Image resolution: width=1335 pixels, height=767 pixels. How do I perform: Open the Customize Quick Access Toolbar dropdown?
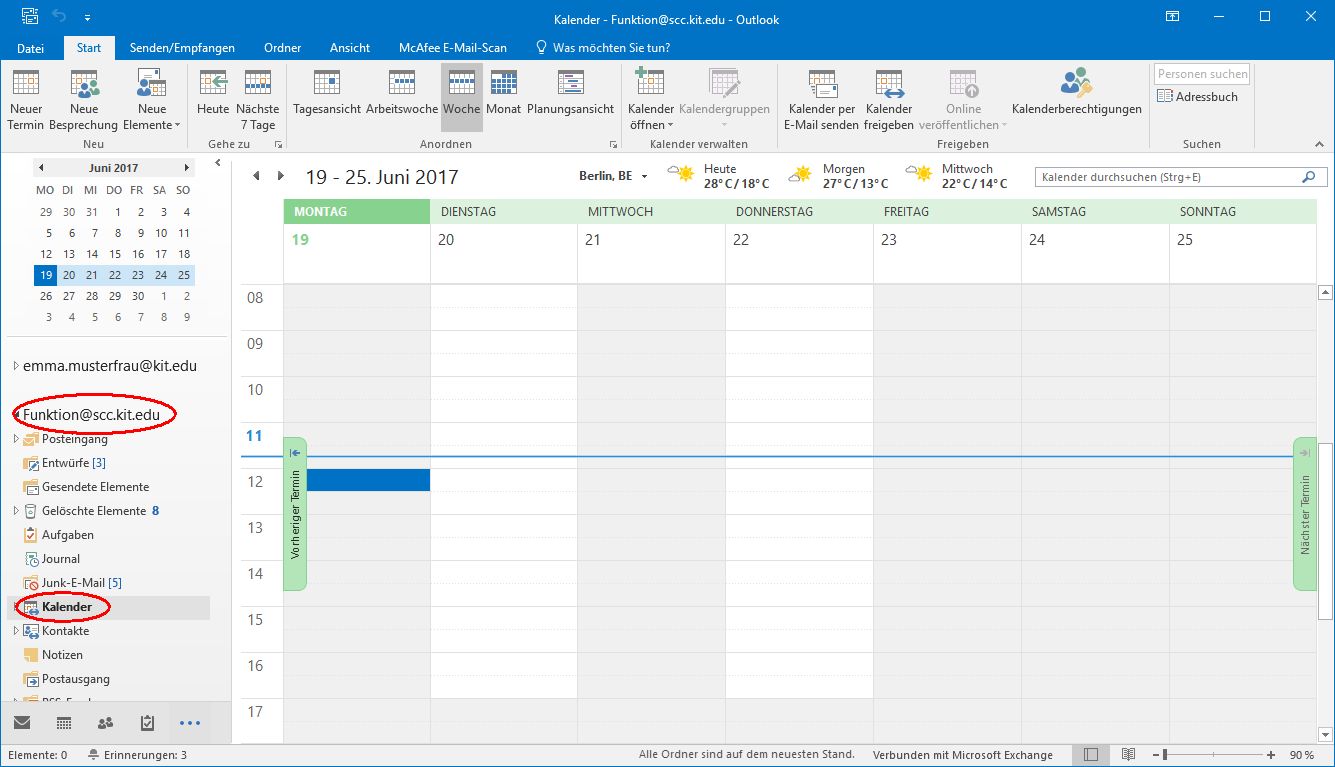(88, 18)
